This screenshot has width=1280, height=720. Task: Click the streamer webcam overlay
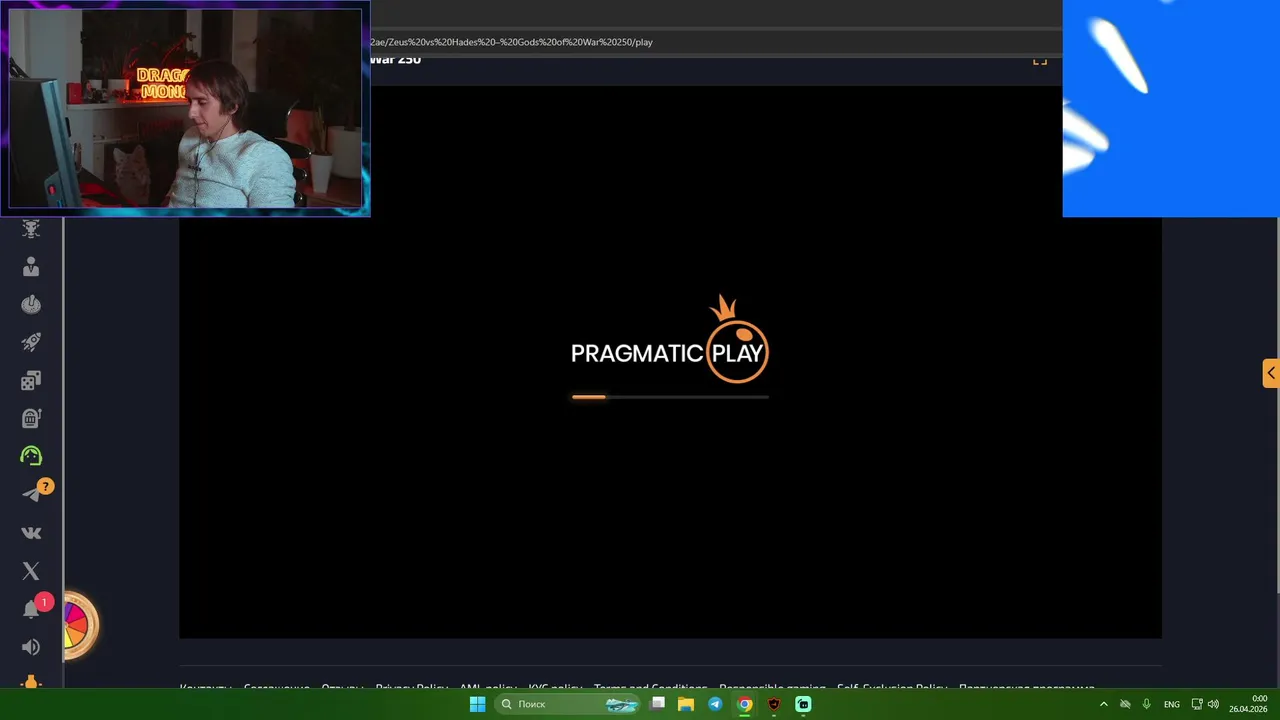tap(185, 108)
